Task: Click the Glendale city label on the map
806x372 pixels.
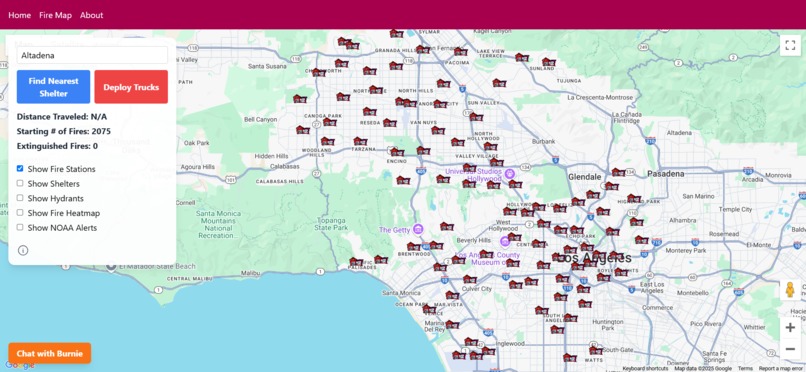Action: pyautogui.click(x=584, y=177)
